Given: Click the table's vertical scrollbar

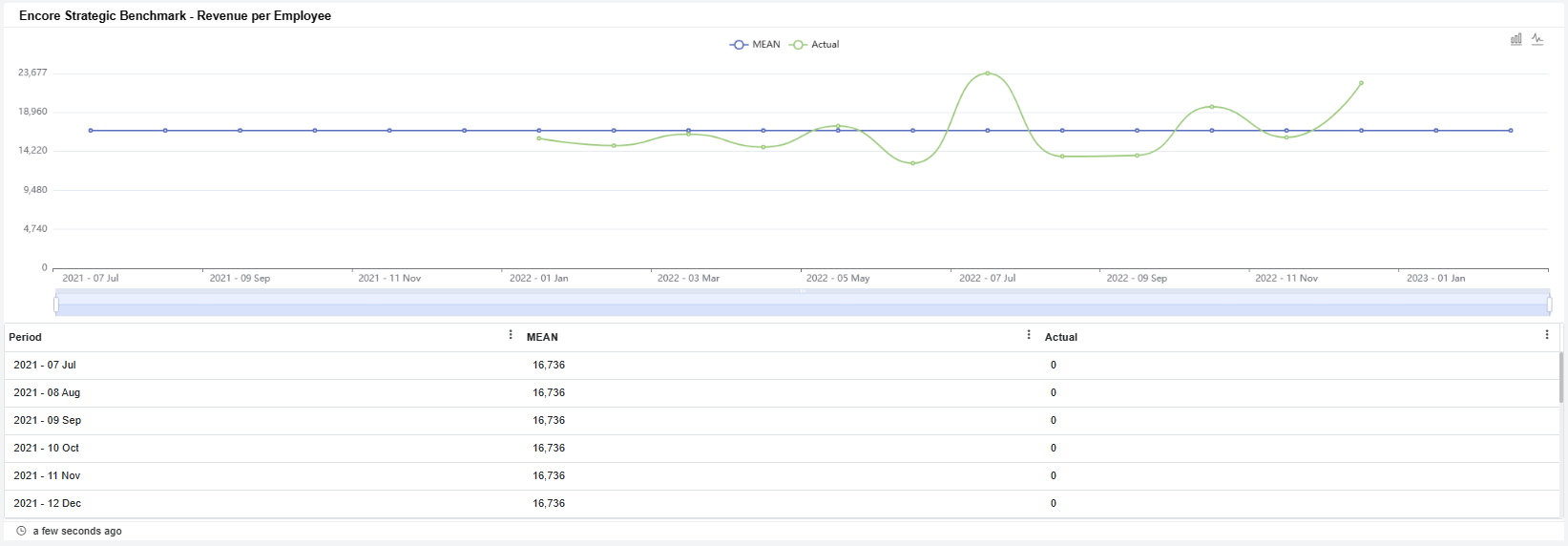Looking at the screenshot, I should pyautogui.click(x=1561, y=377).
